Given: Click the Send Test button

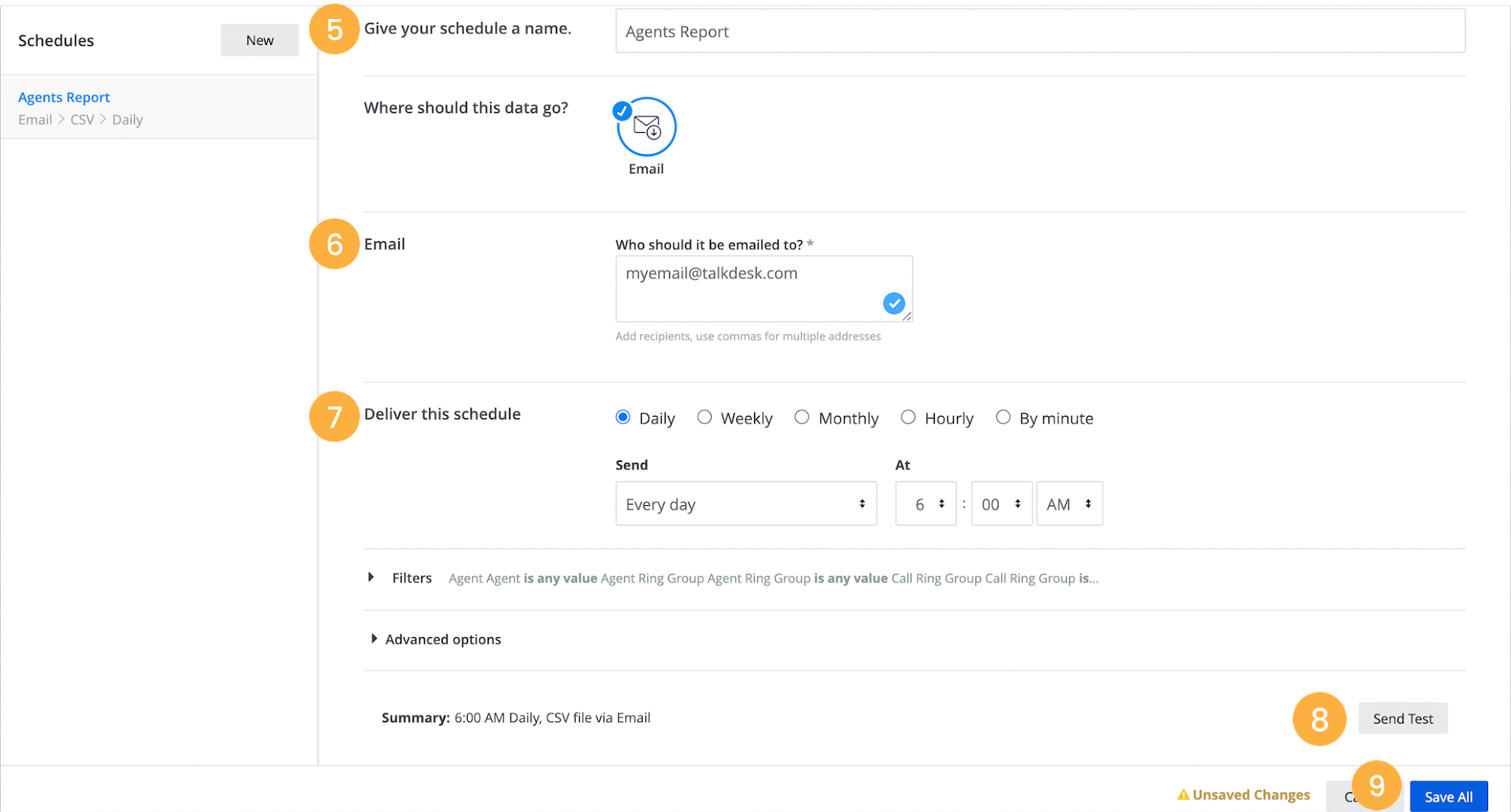Looking at the screenshot, I should point(1403,718).
